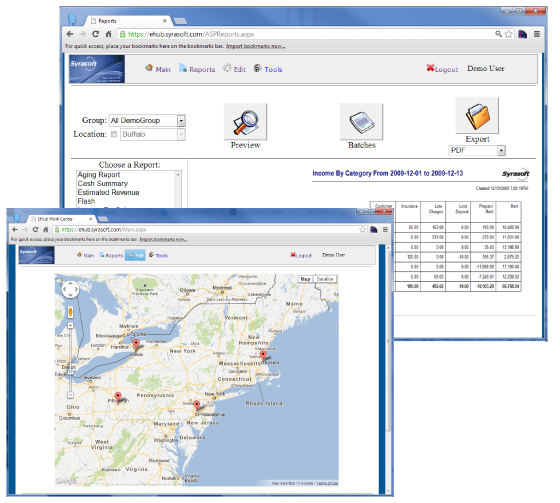Go back in the eHub Work Center window
Screen dimensions: 560x503
[15, 229]
